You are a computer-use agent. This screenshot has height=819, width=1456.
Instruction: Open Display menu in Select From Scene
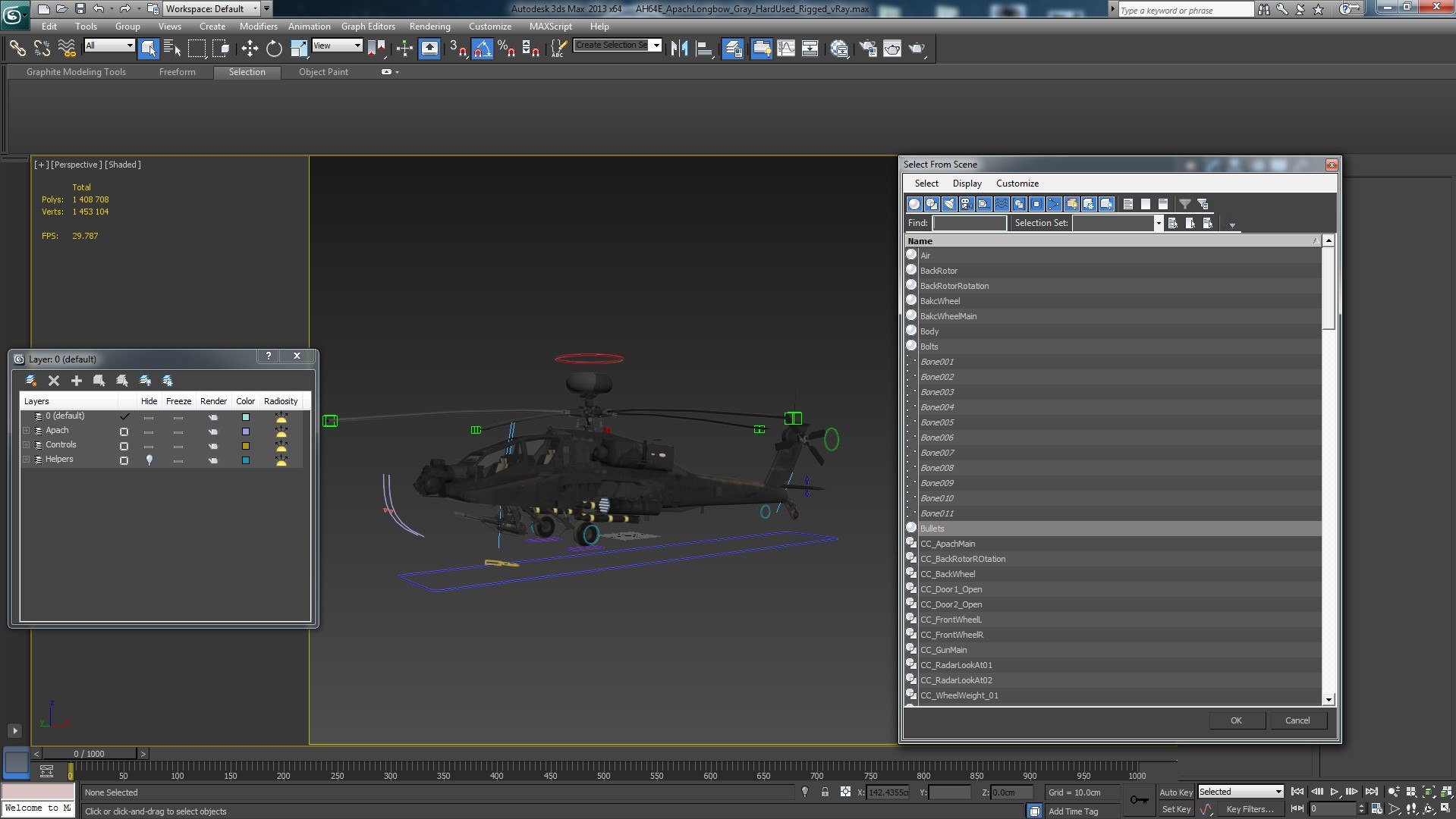tap(967, 184)
